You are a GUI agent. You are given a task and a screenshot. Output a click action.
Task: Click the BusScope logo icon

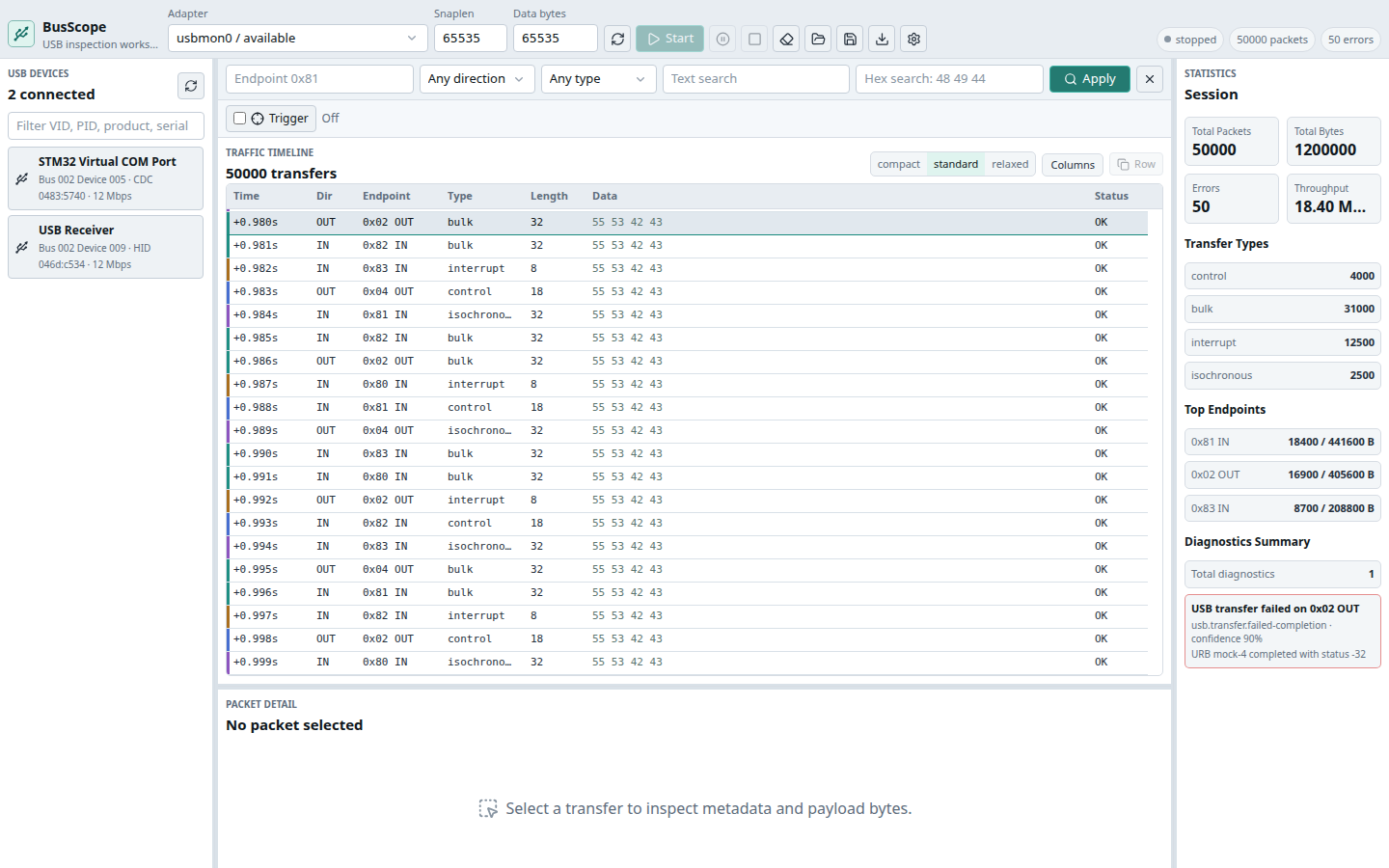21,34
